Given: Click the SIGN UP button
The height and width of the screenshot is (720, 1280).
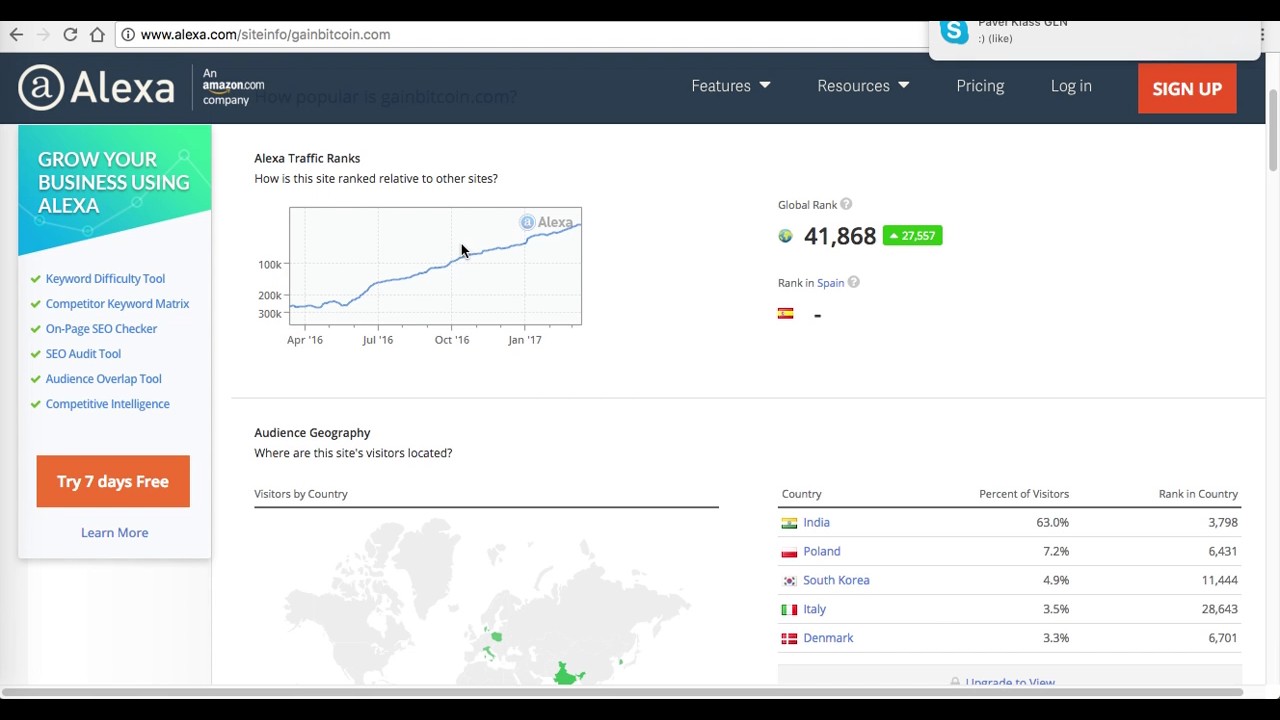Looking at the screenshot, I should point(1187,89).
